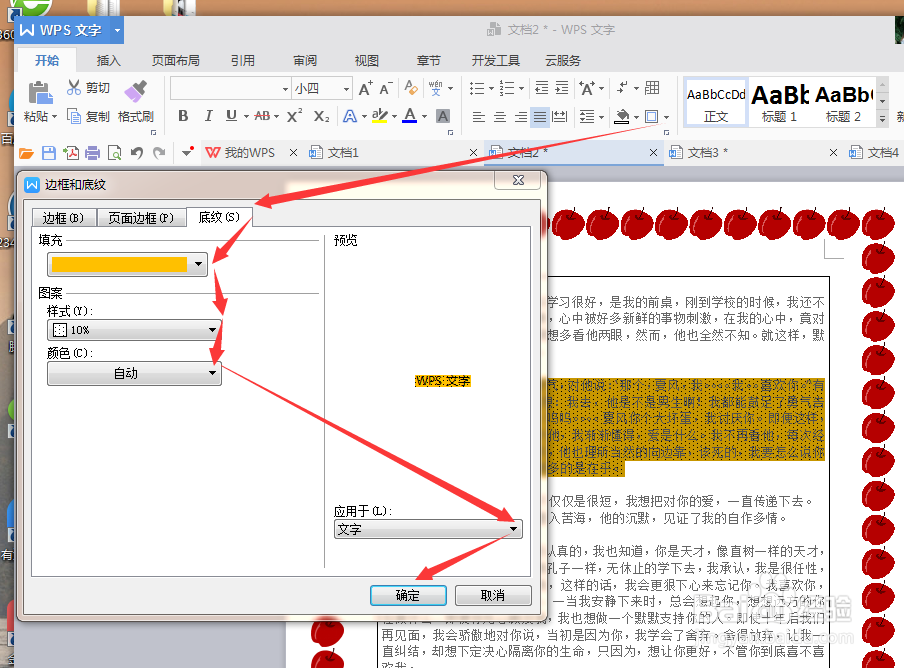The height and width of the screenshot is (668, 904).
Task: Open the 插入 ribbon tab
Action: [x=108, y=60]
